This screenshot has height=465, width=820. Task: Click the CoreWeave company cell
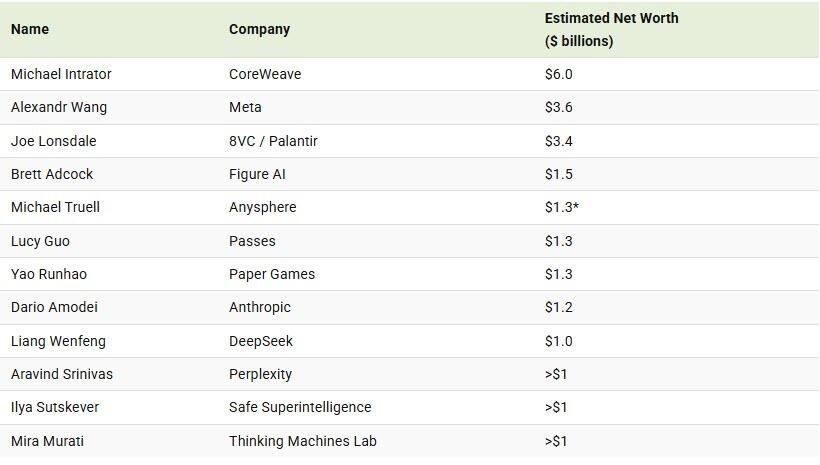265,74
